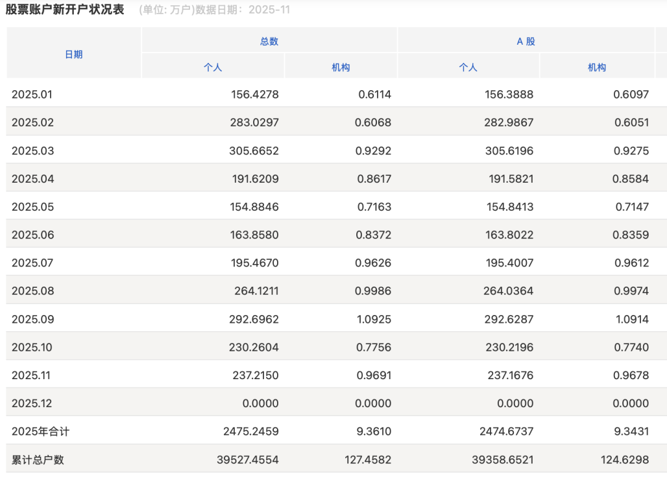
Task: Select the 2025.01 date row label
Action: tap(30, 93)
